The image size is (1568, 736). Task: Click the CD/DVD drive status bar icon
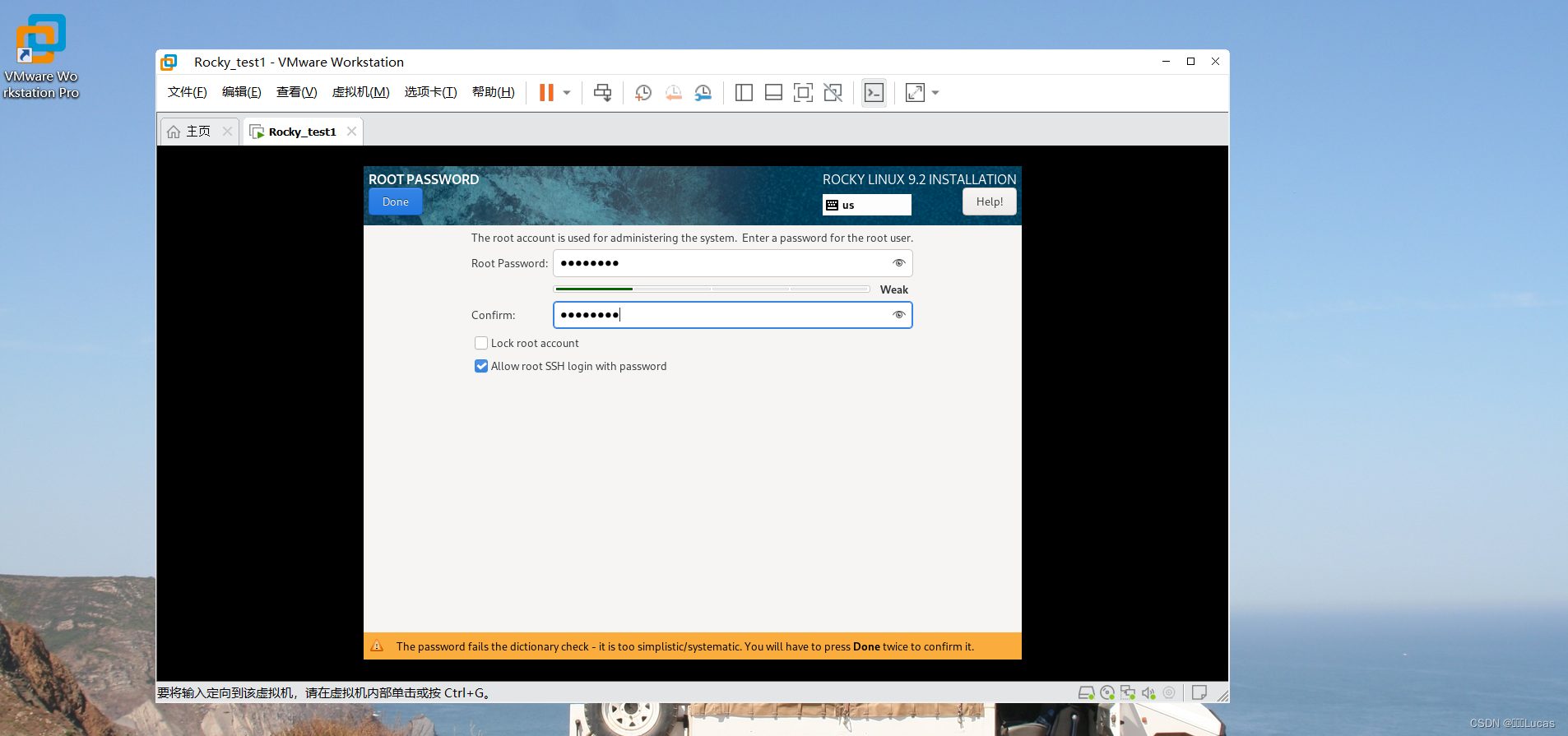(1107, 693)
